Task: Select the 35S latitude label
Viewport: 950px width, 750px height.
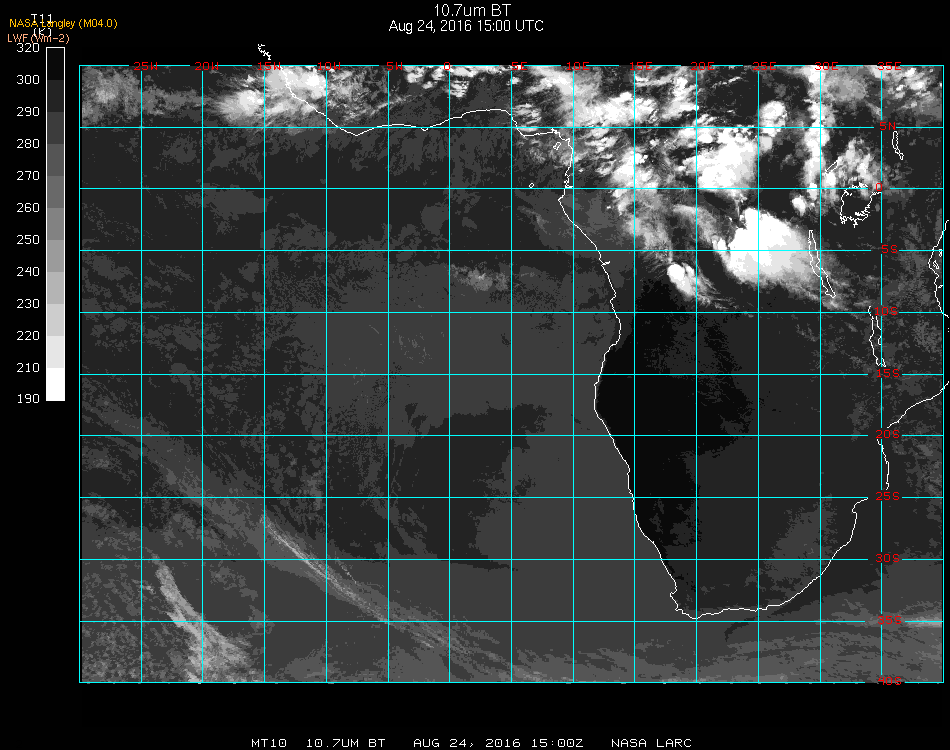Action: pyautogui.click(x=889, y=620)
